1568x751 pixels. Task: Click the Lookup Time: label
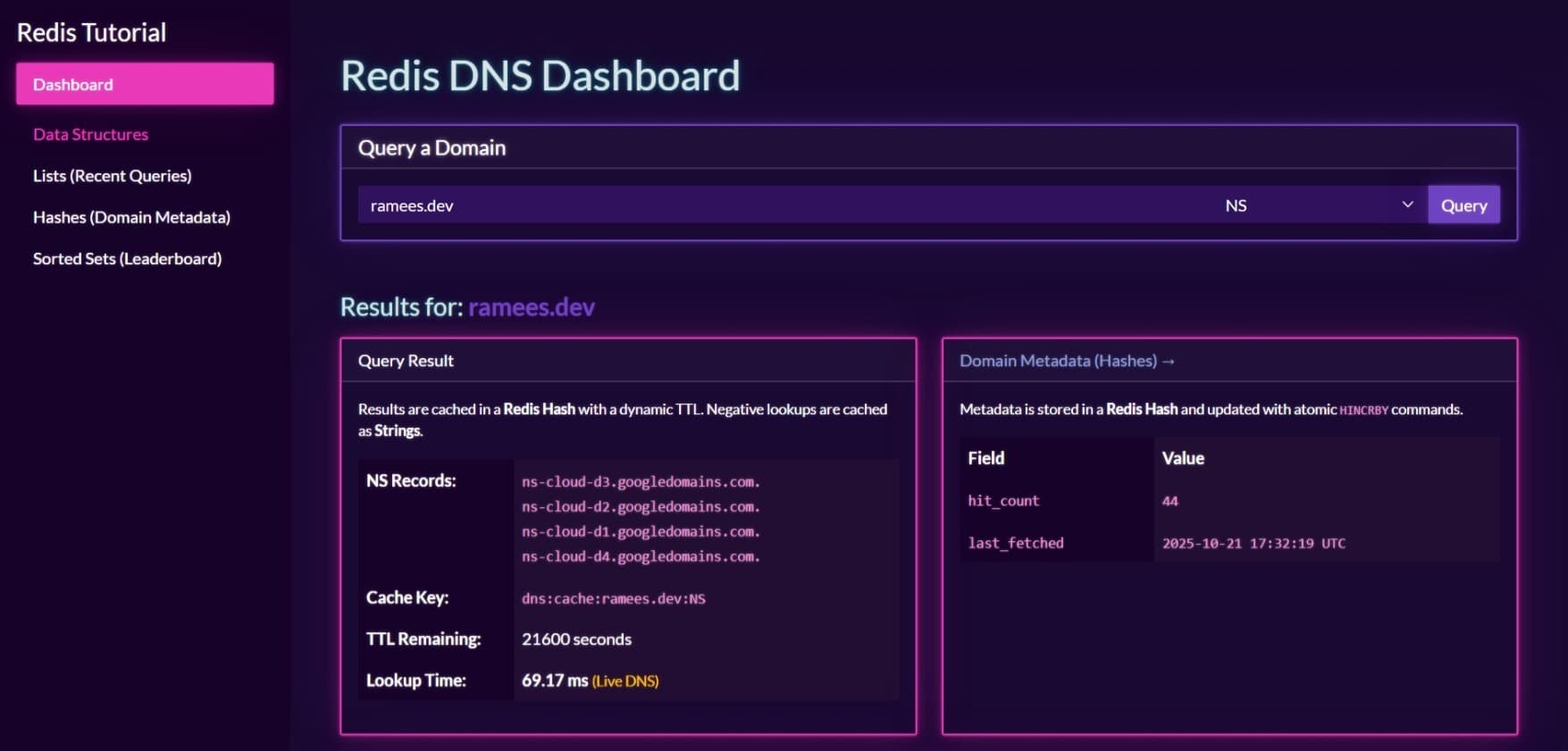416,680
